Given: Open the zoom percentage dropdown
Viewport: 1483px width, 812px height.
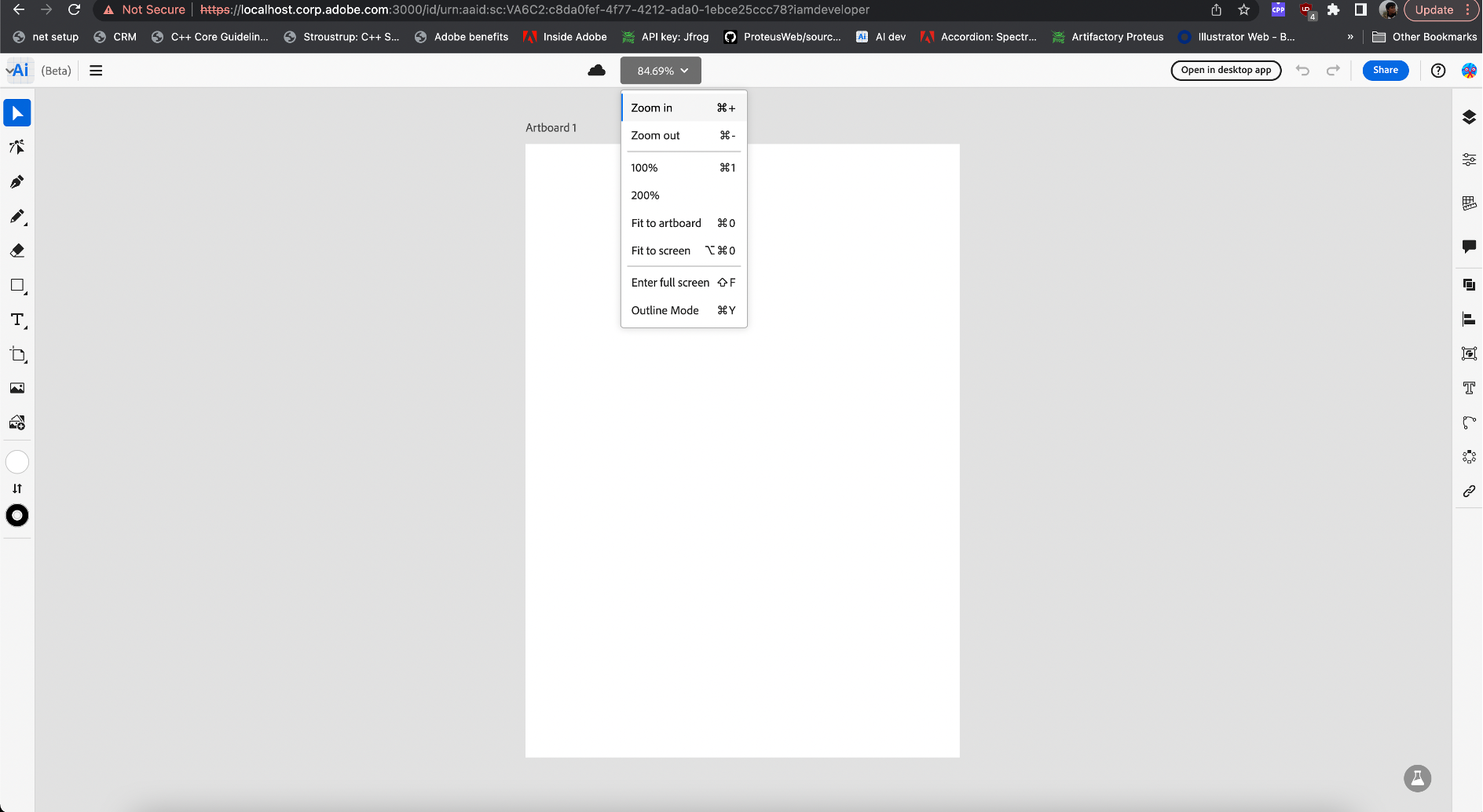Looking at the screenshot, I should 660,70.
